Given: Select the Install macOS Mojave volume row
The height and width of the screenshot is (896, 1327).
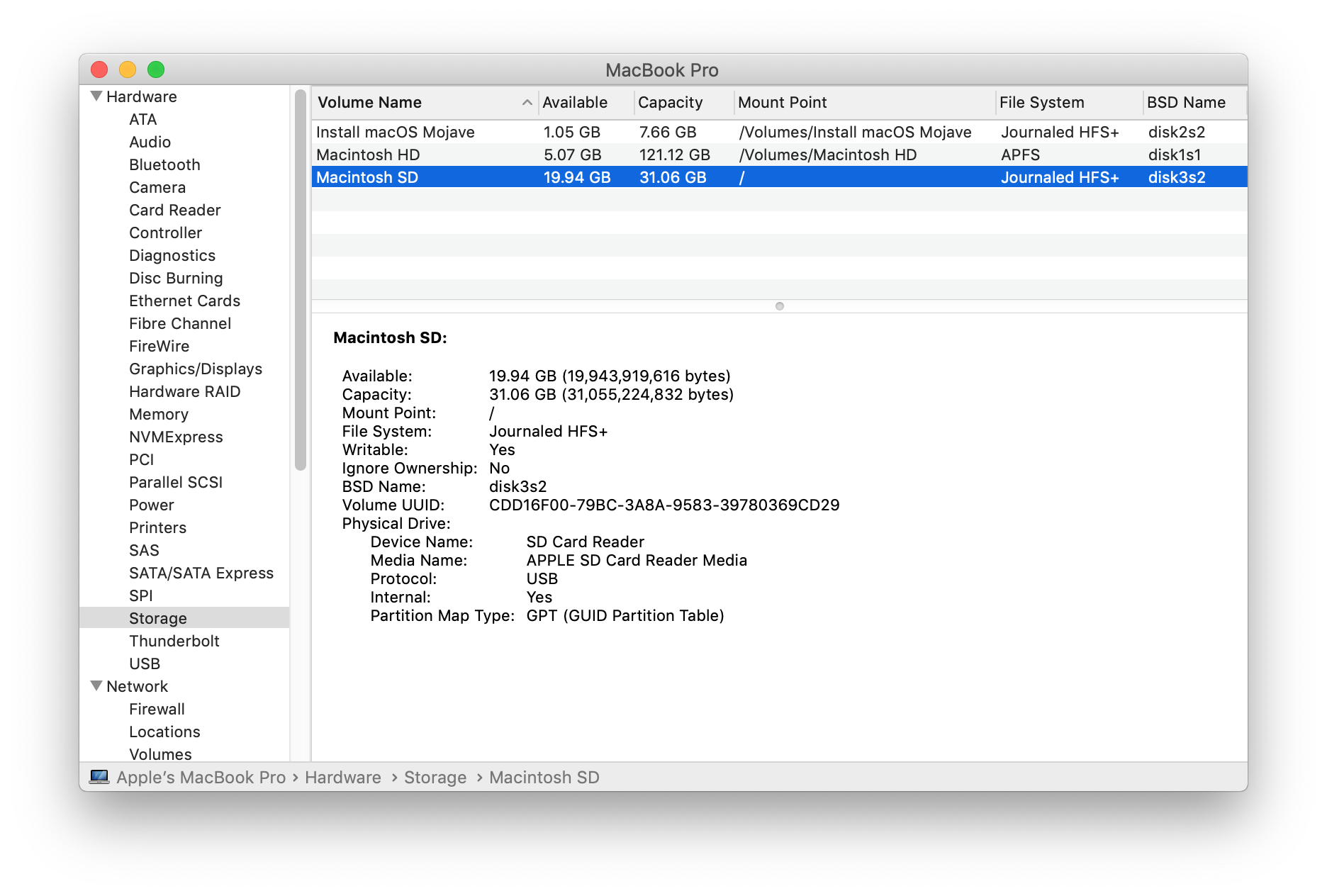Looking at the screenshot, I should [780, 132].
